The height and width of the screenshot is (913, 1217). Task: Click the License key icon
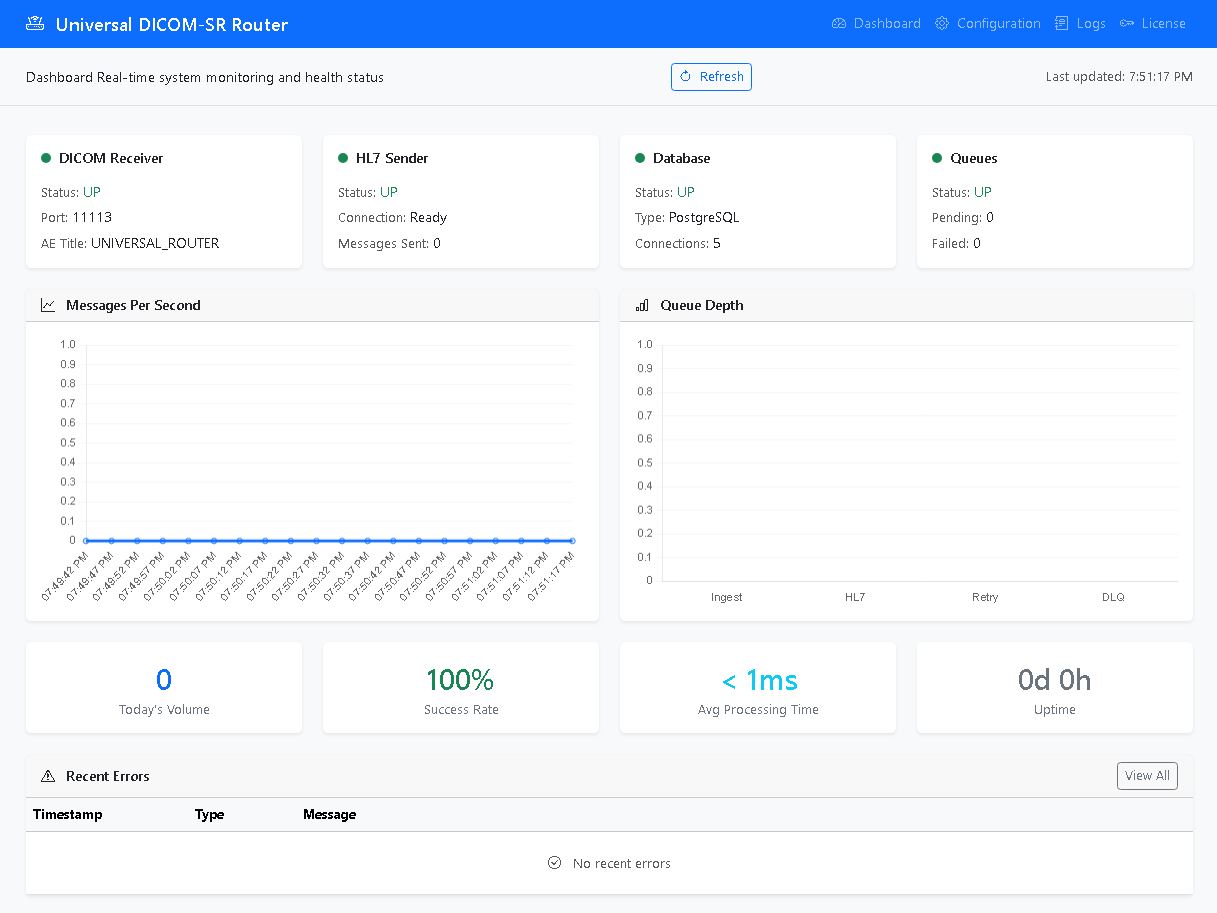pos(1127,23)
